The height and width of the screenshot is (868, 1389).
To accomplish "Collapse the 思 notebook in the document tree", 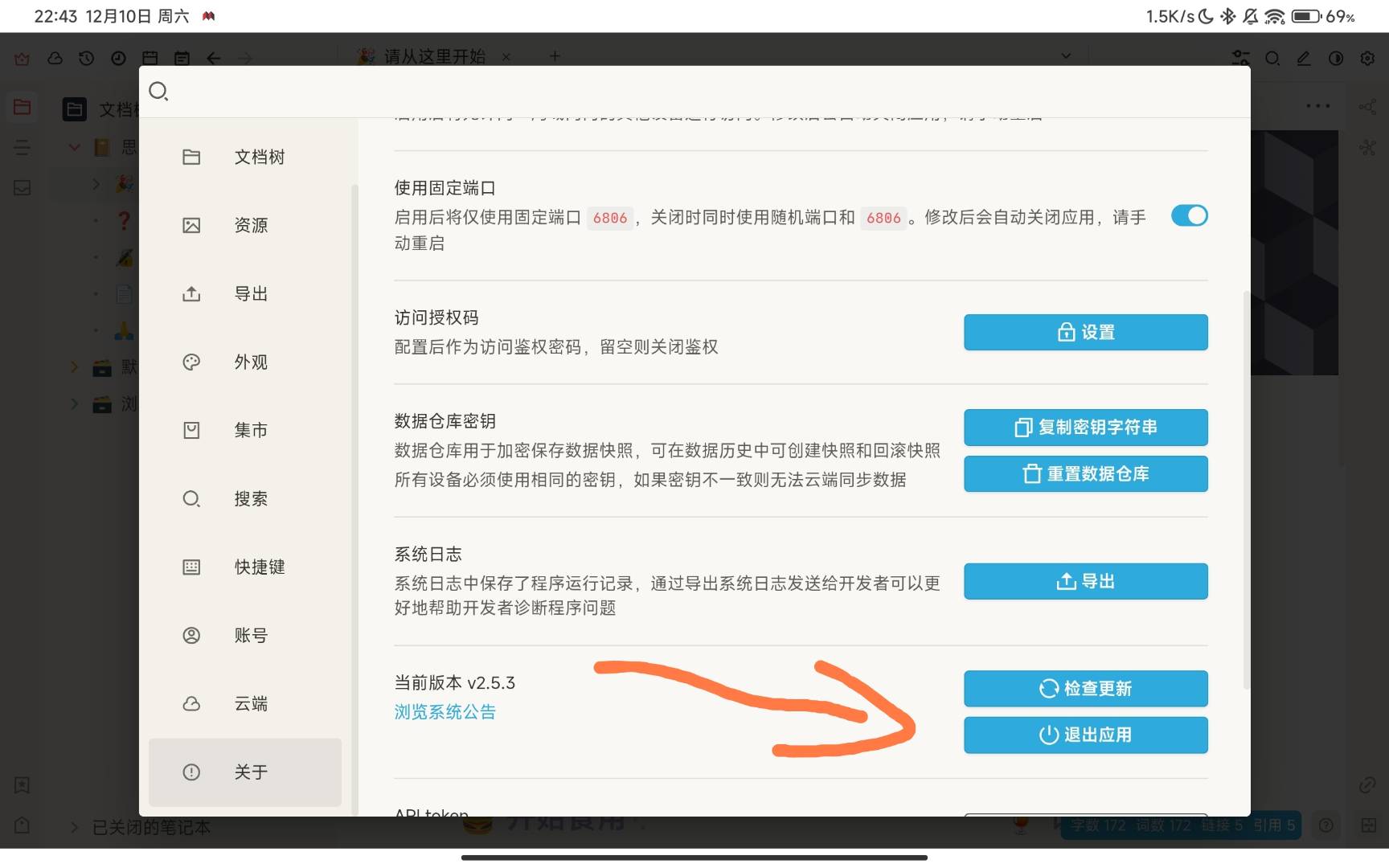I will [x=75, y=146].
